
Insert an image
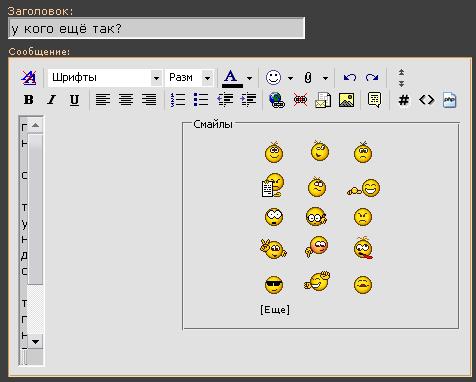click(x=346, y=100)
